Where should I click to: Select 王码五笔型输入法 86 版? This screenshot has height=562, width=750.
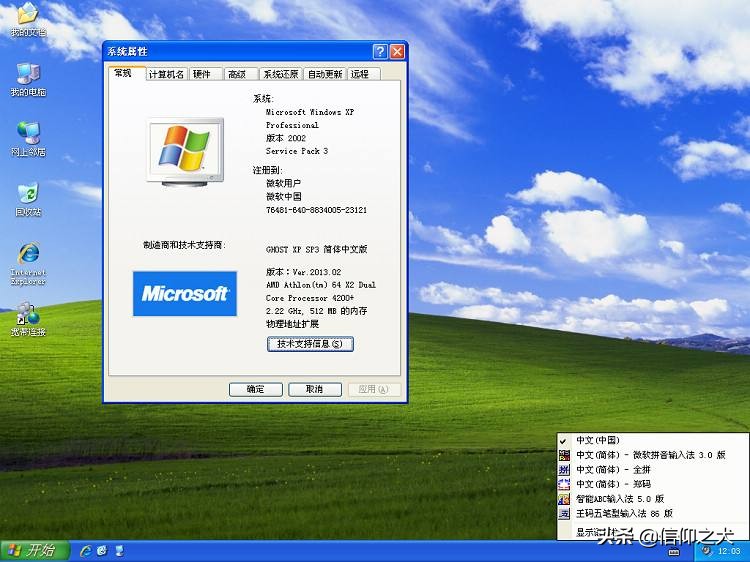point(652,514)
